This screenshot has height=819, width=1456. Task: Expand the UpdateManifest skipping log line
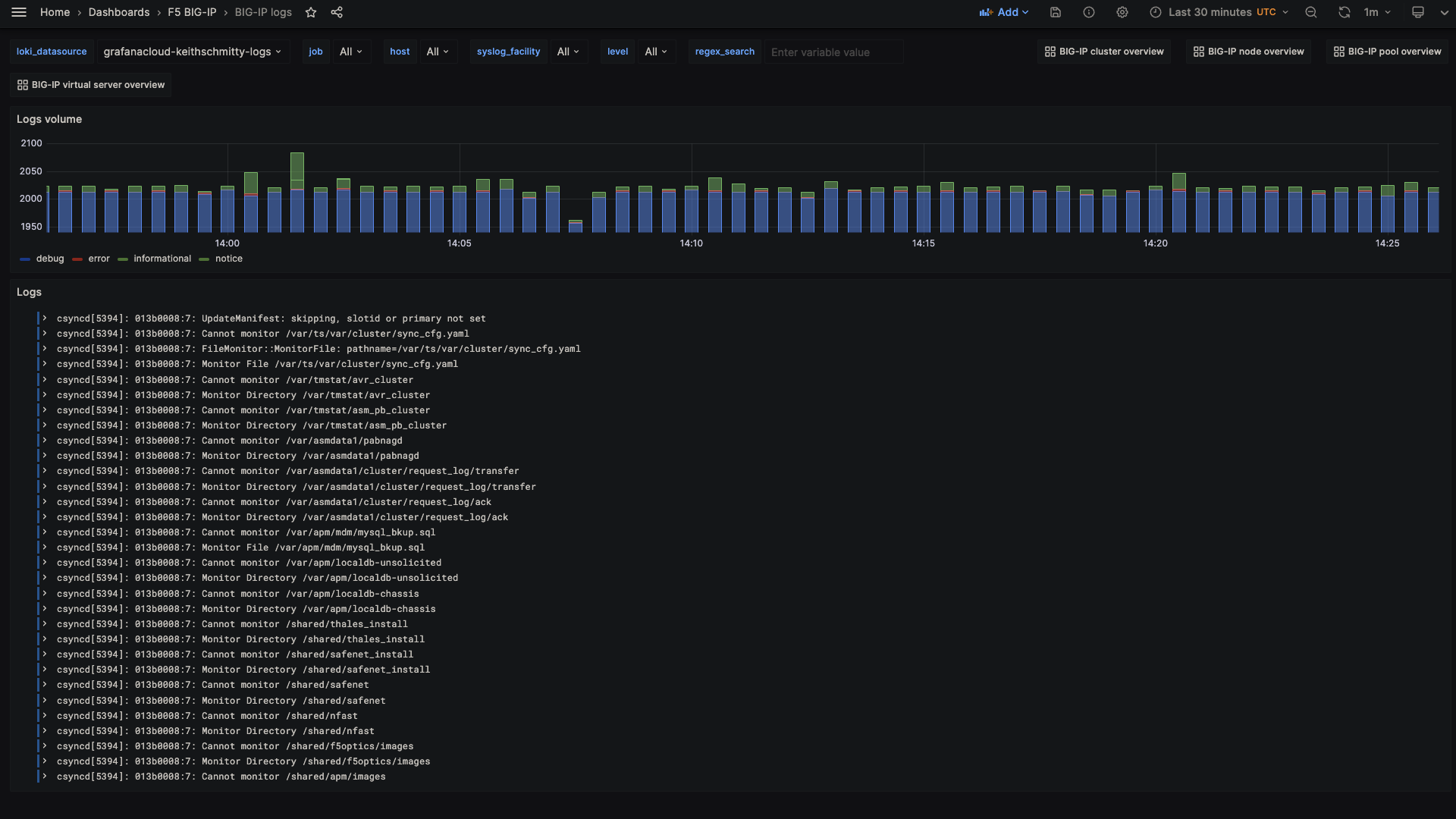[45, 318]
